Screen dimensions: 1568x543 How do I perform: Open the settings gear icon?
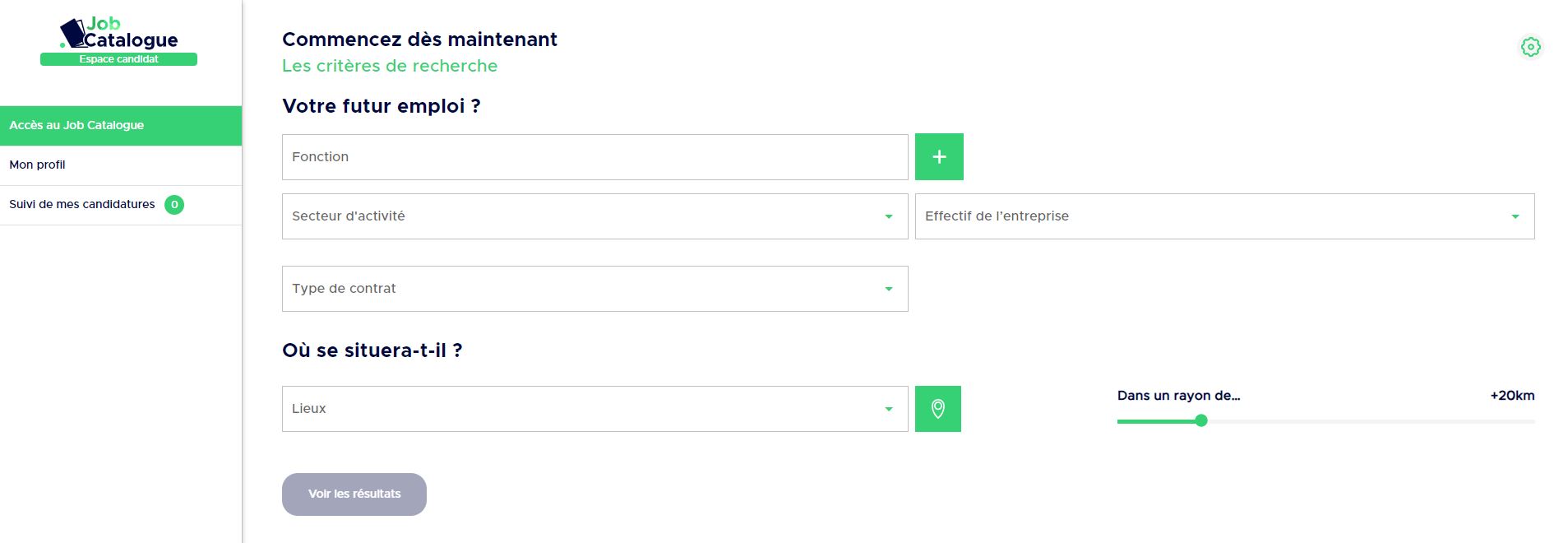pyautogui.click(x=1530, y=47)
